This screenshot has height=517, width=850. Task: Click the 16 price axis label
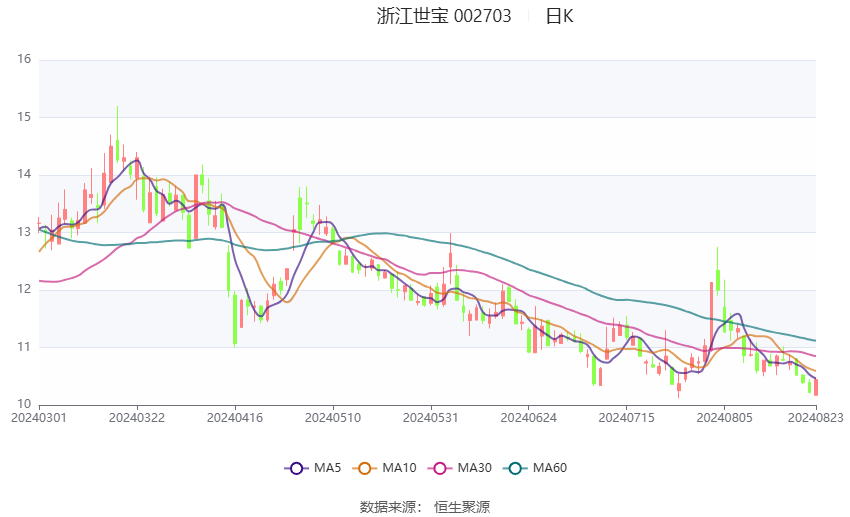click(x=24, y=59)
